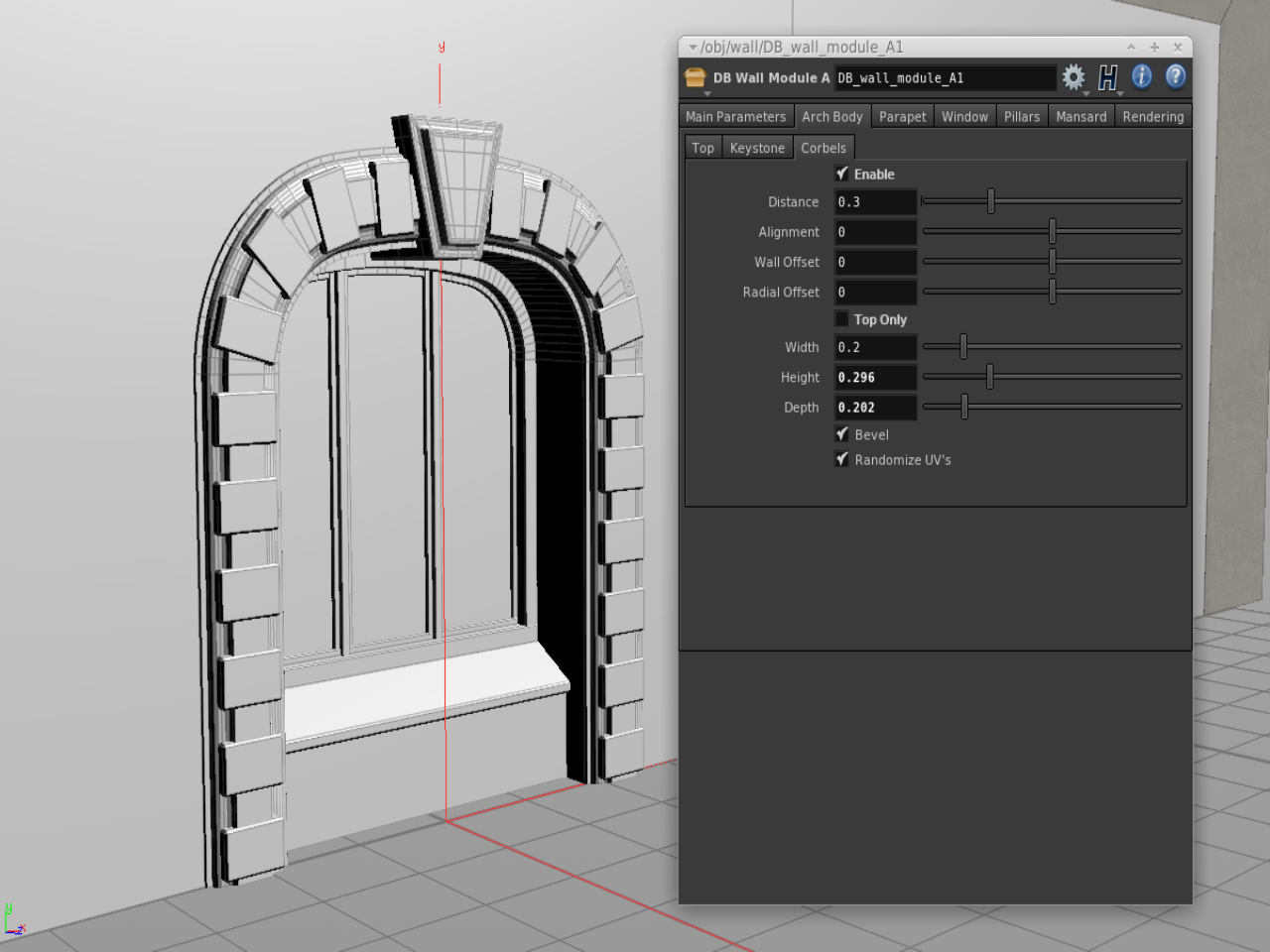Select the Mansard tab

(x=1080, y=117)
